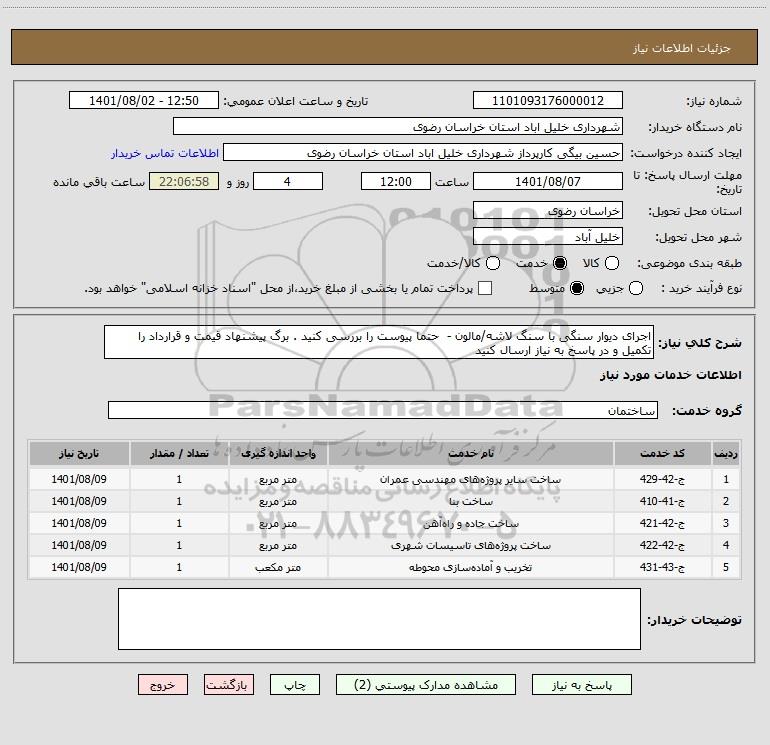Click service code ج-41-410
Viewport: 770px width, 745px height.
(662, 501)
